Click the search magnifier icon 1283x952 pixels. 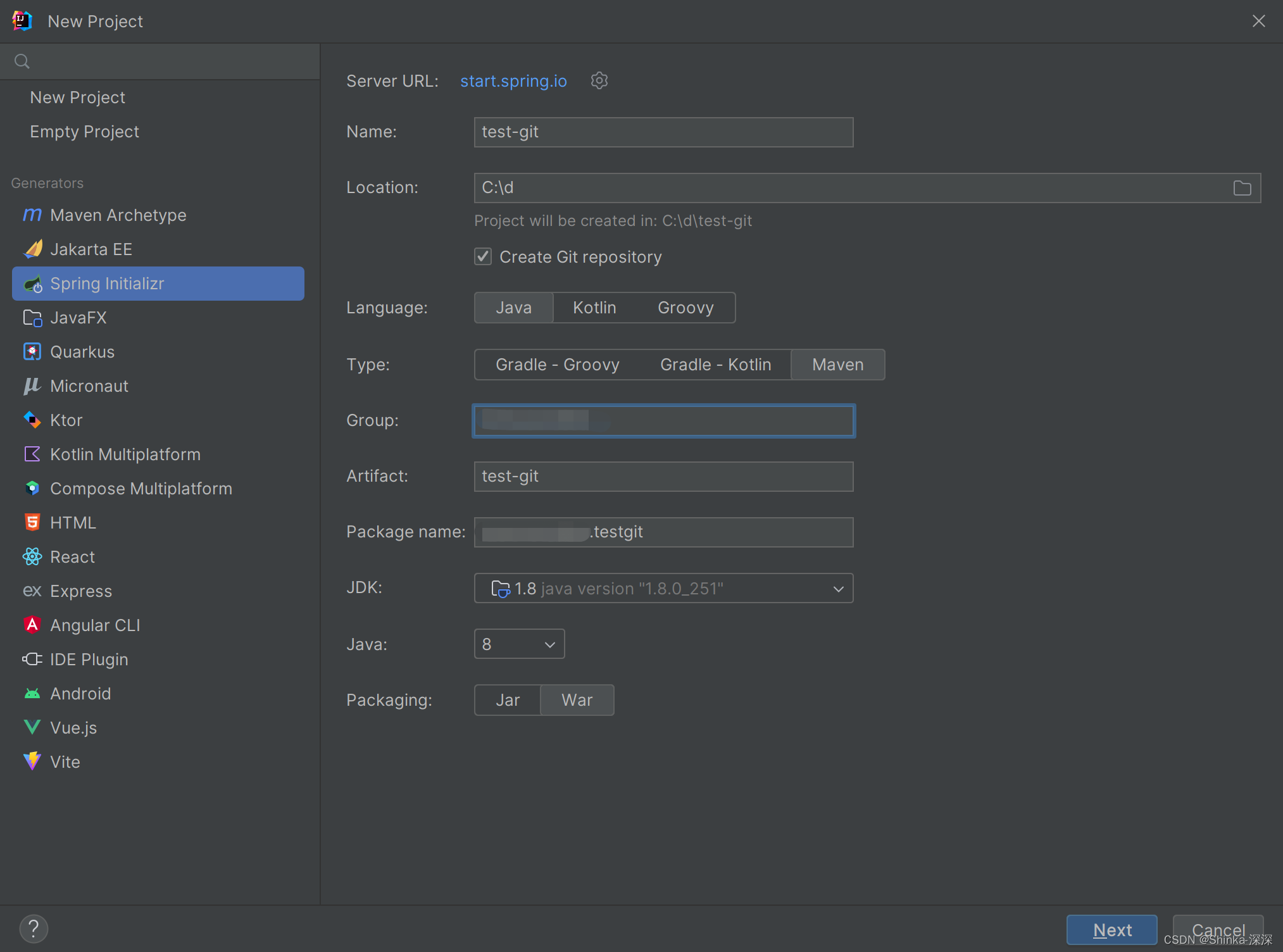22,61
